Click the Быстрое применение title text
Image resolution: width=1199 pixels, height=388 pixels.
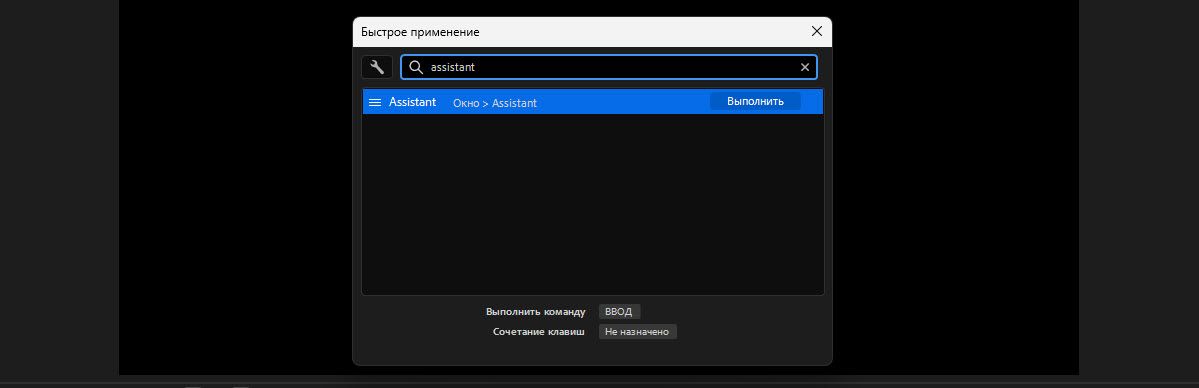pyautogui.click(x=421, y=32)
